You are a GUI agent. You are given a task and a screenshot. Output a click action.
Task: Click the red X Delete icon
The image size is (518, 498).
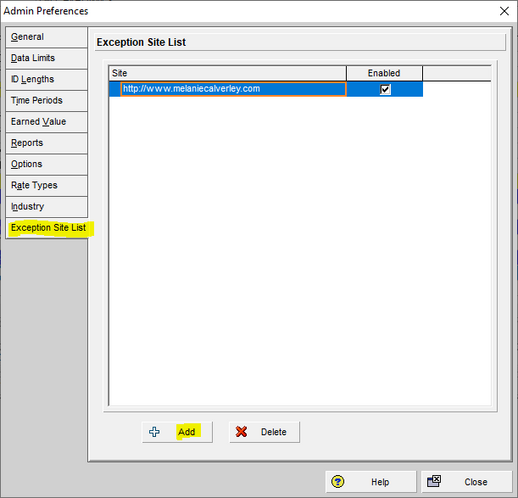click(x=241, y=432)
